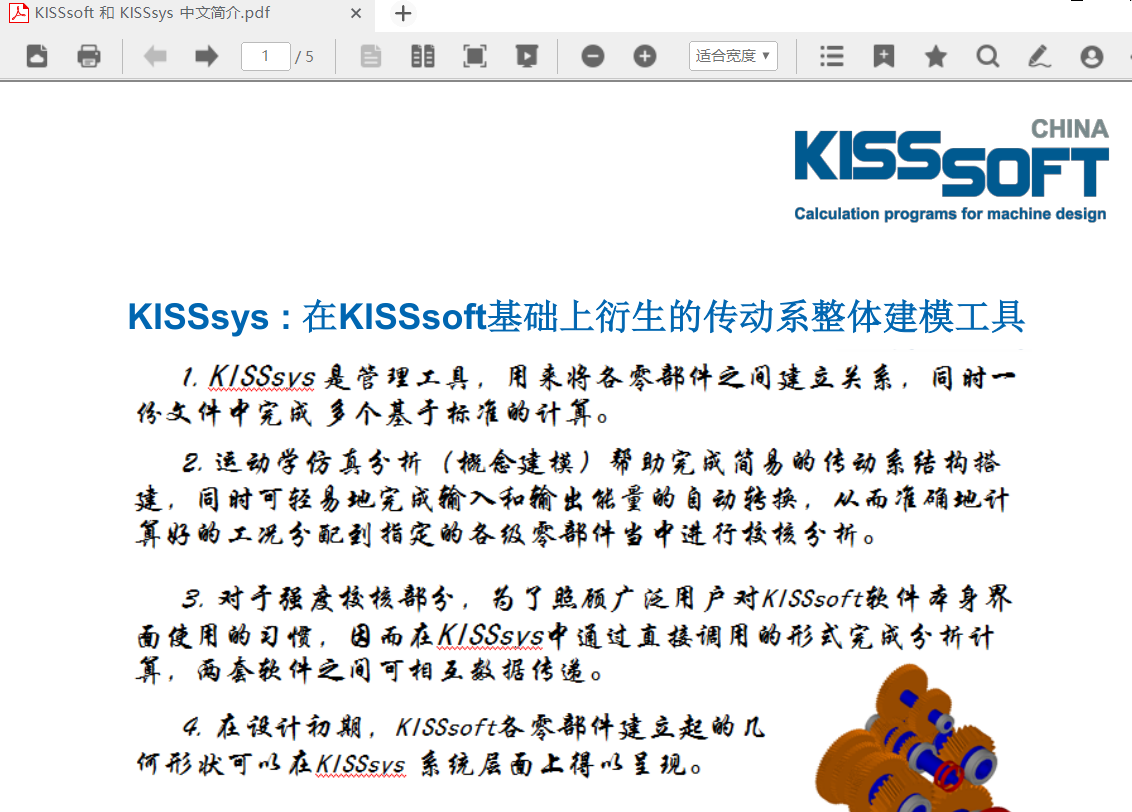
Task: Select the pen annotate tool
Action: pyautogui.click(x=1040, y=56)
